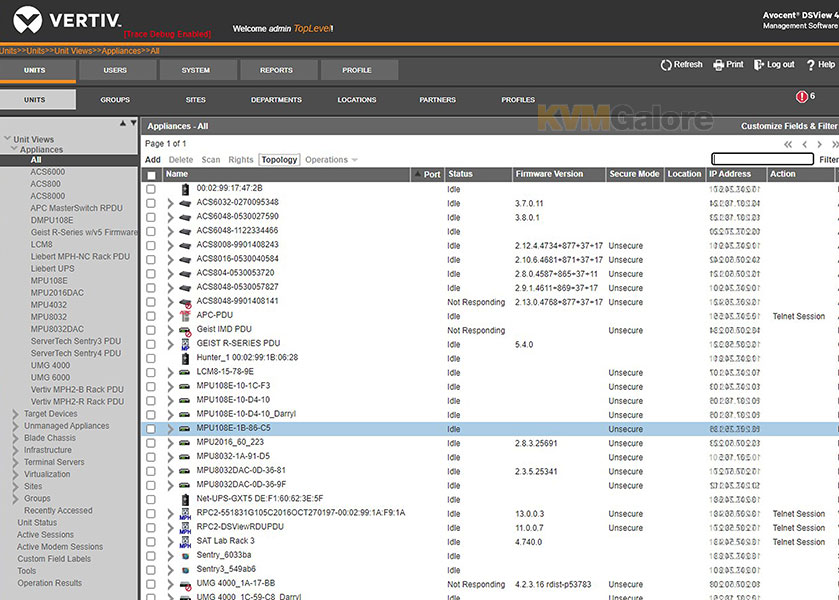This screenshot has height=600, width=839.
Task: Click the filter text input field
Action: pos(762,159)
